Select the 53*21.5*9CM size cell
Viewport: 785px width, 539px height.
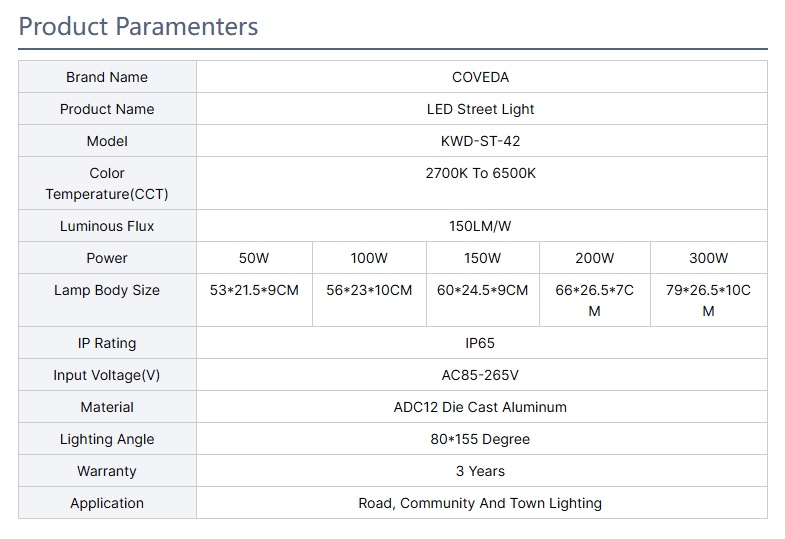[254, 290]
